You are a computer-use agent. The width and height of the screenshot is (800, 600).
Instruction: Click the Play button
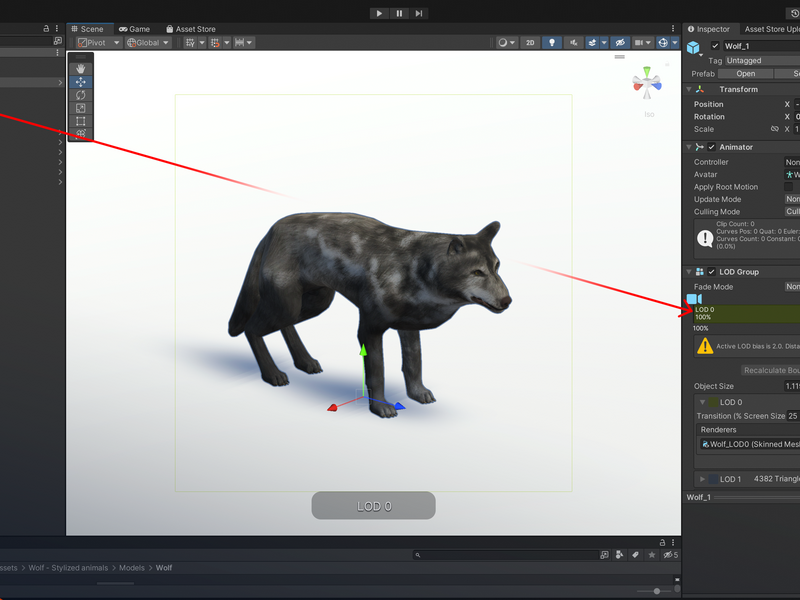379,13
